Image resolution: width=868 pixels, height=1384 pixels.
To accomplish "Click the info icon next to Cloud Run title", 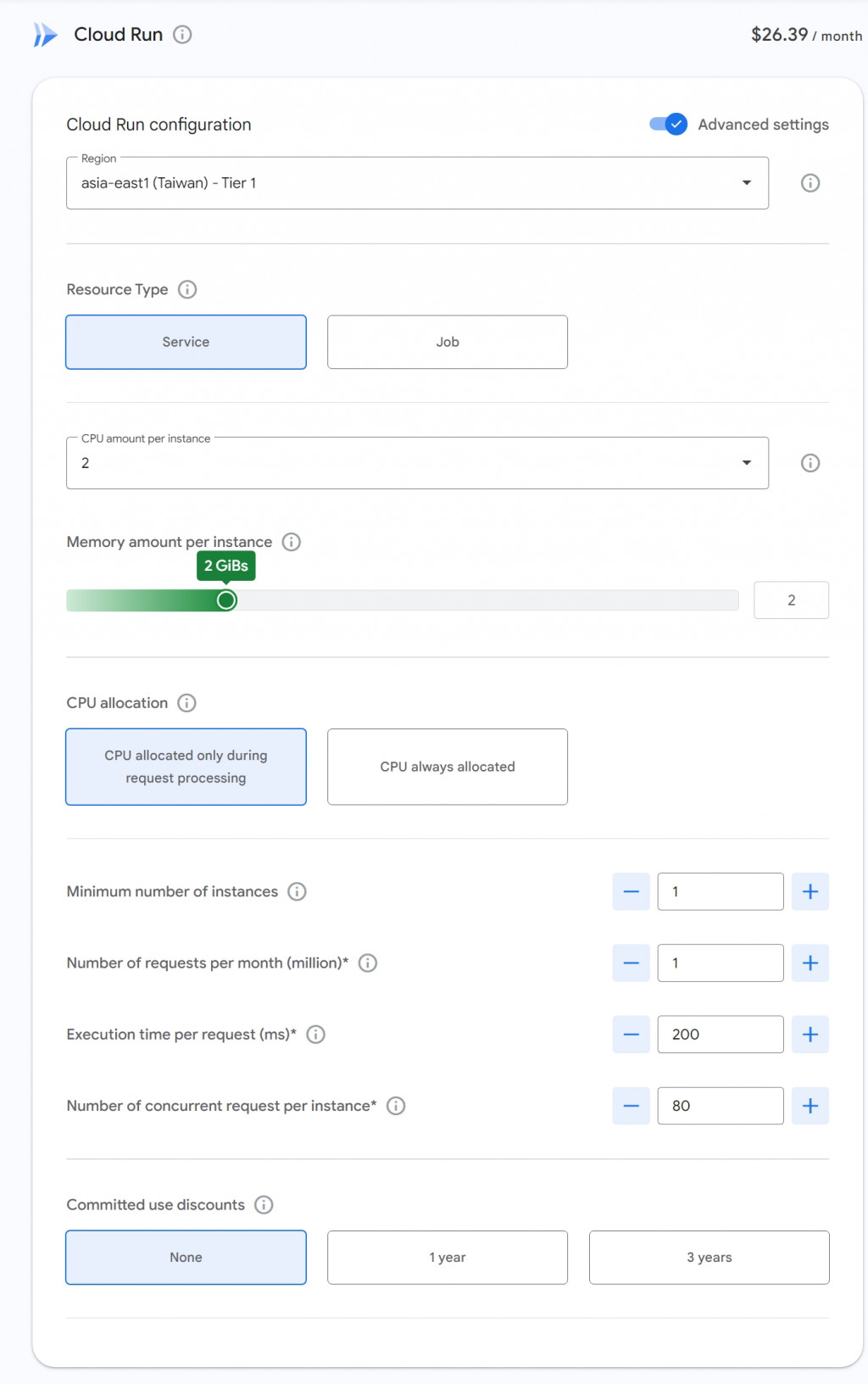I will click(182, 35).
